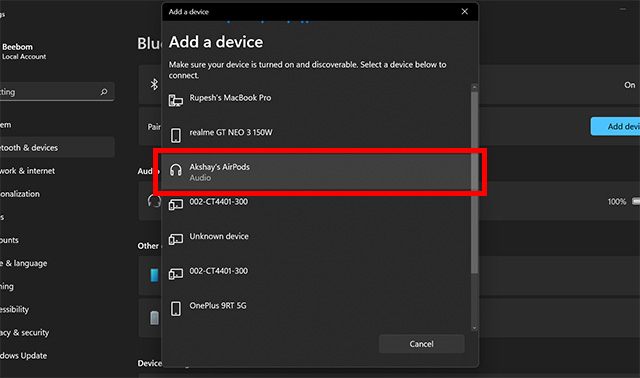The height and width of the screenshot is (378, 640).
Task: Click the Beebom Local Account profile
Action: (24, 51)
